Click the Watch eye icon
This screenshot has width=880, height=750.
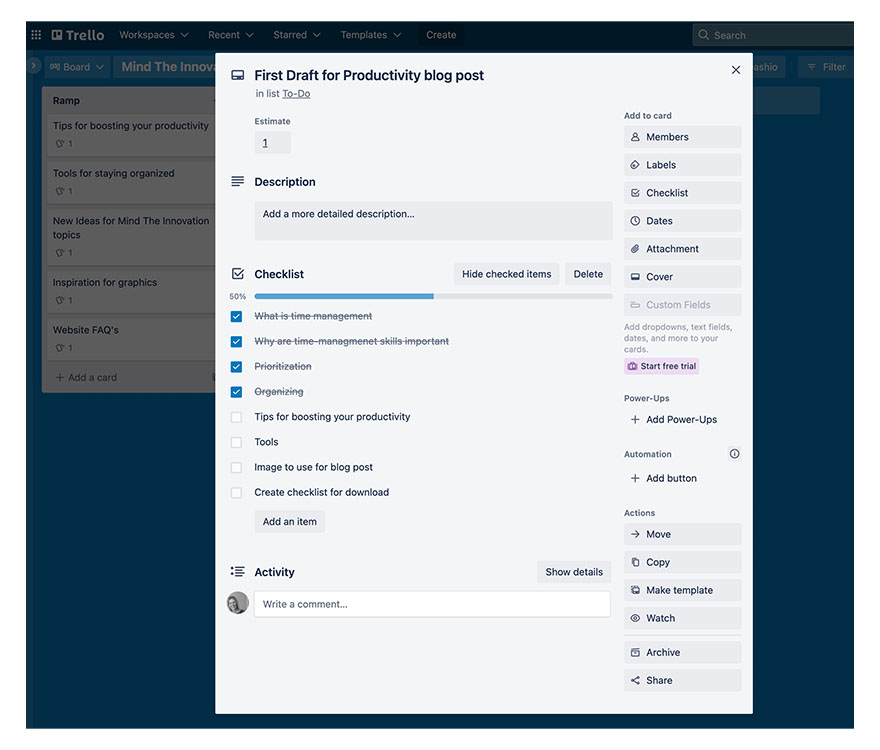(635, 618)
